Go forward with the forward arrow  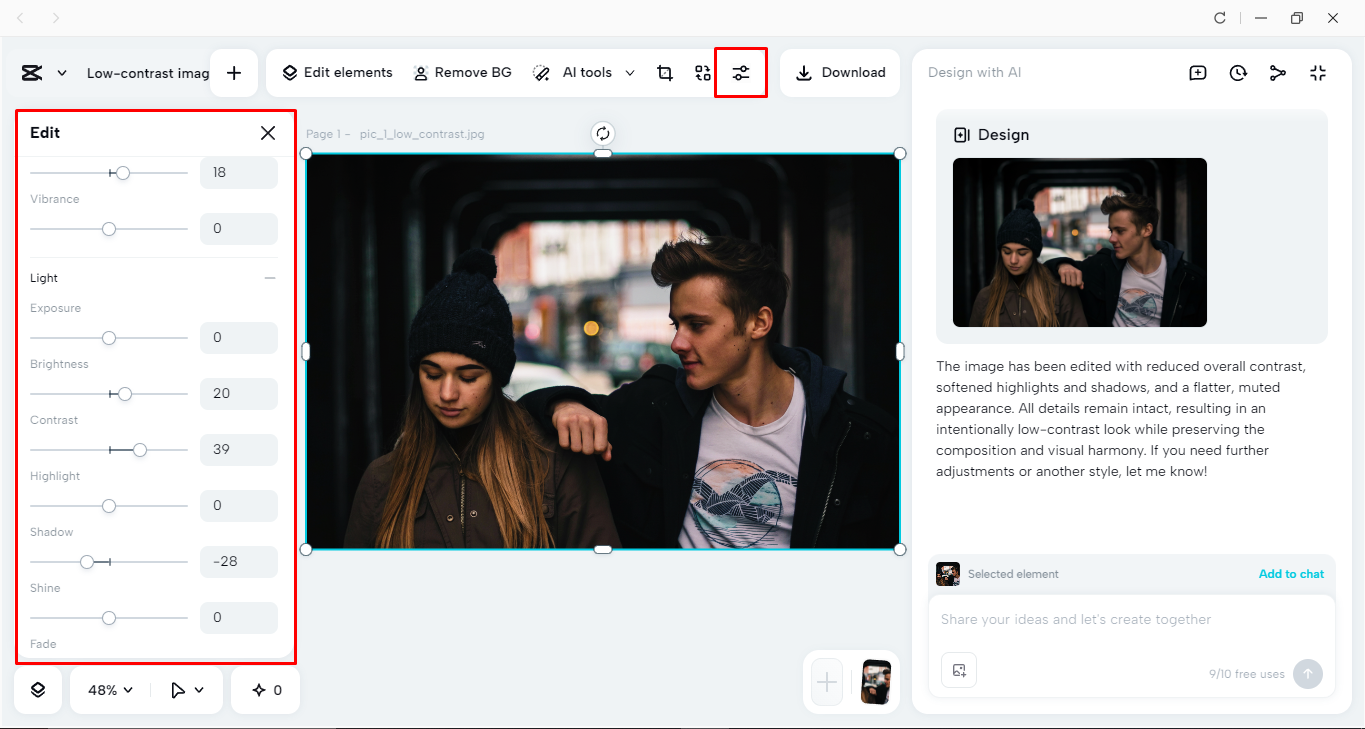[x=56, y=18]
